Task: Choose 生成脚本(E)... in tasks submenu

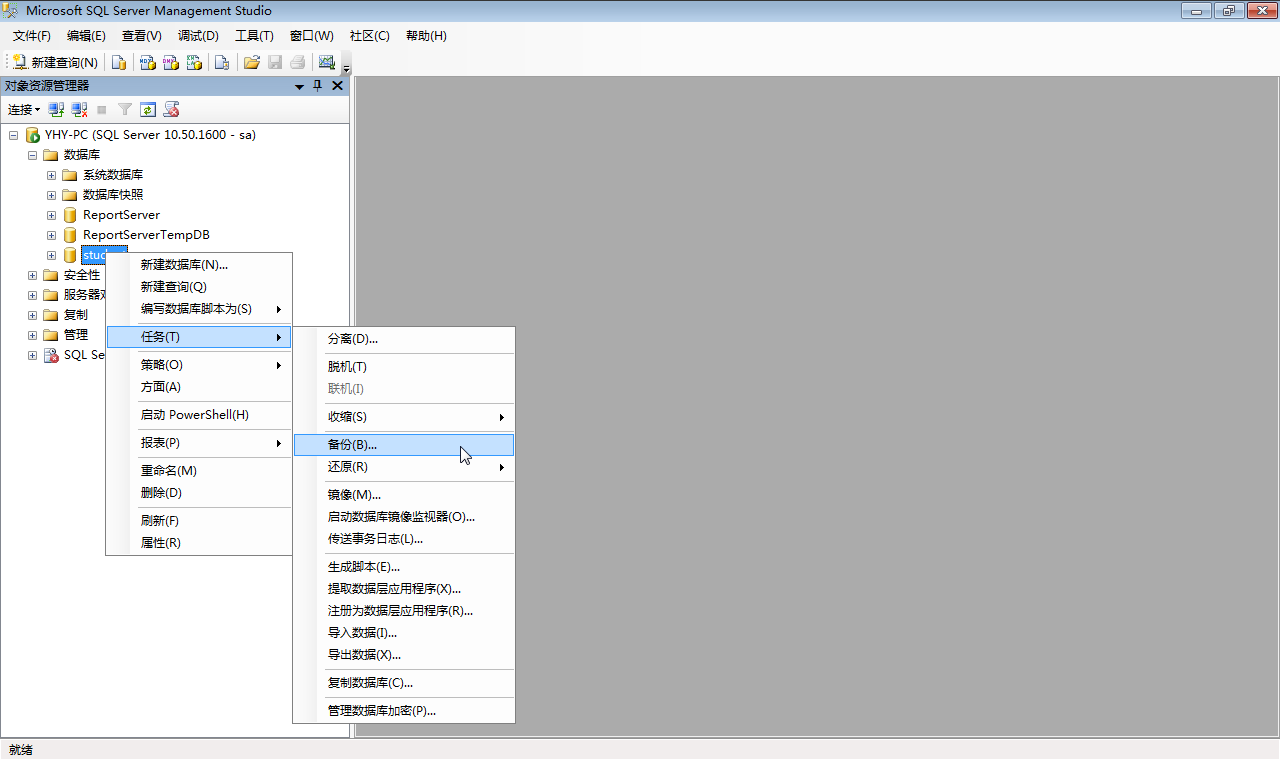Action: coord(404,567)
